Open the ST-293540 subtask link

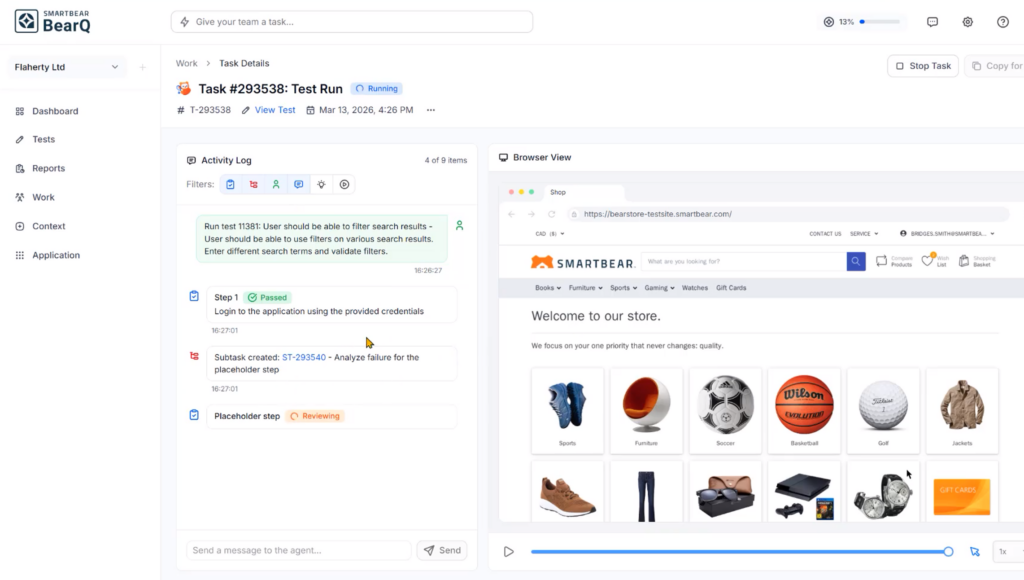tap(303, 357)
